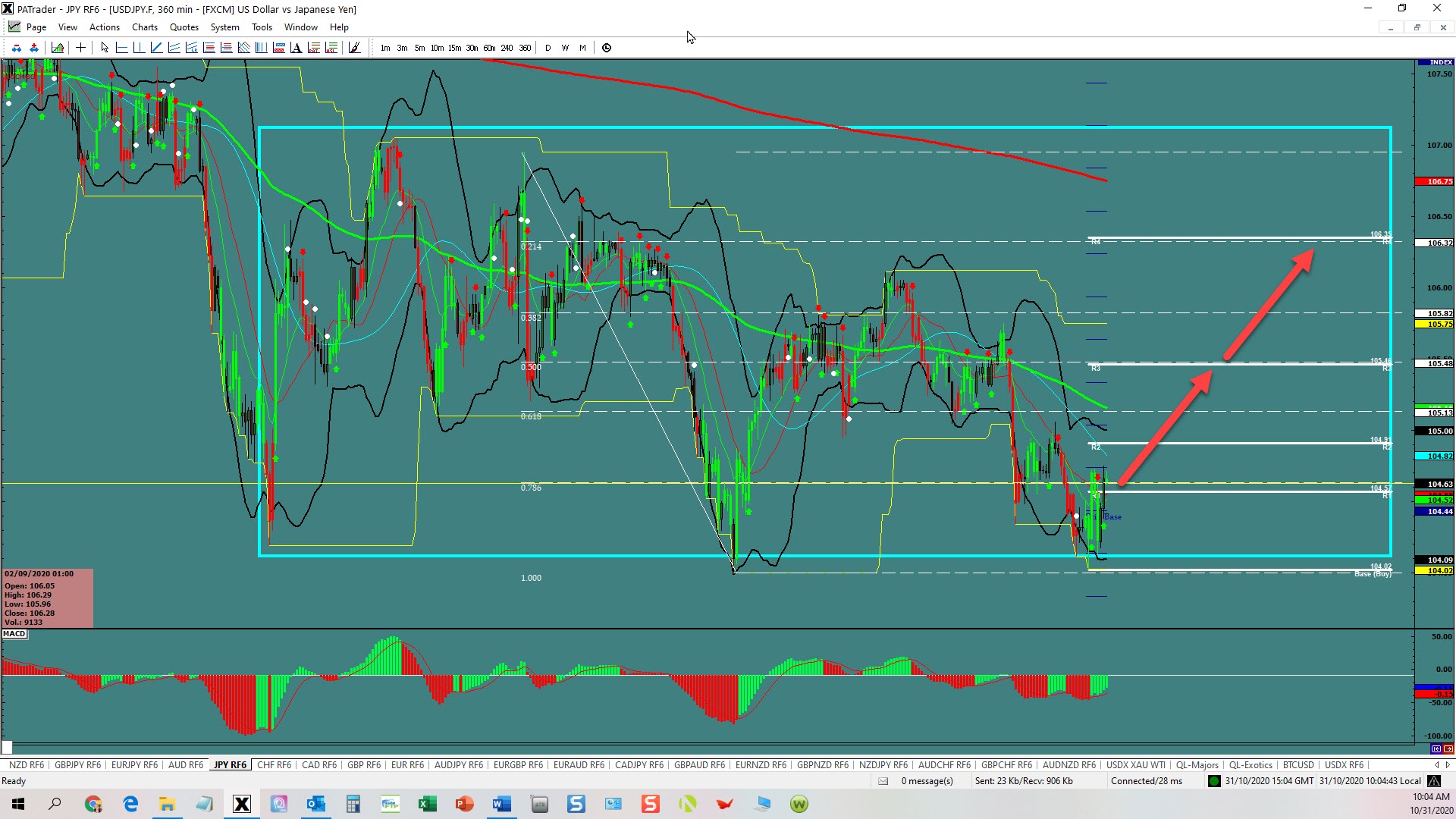Select the trend line drawing tool

pos(157,48)
